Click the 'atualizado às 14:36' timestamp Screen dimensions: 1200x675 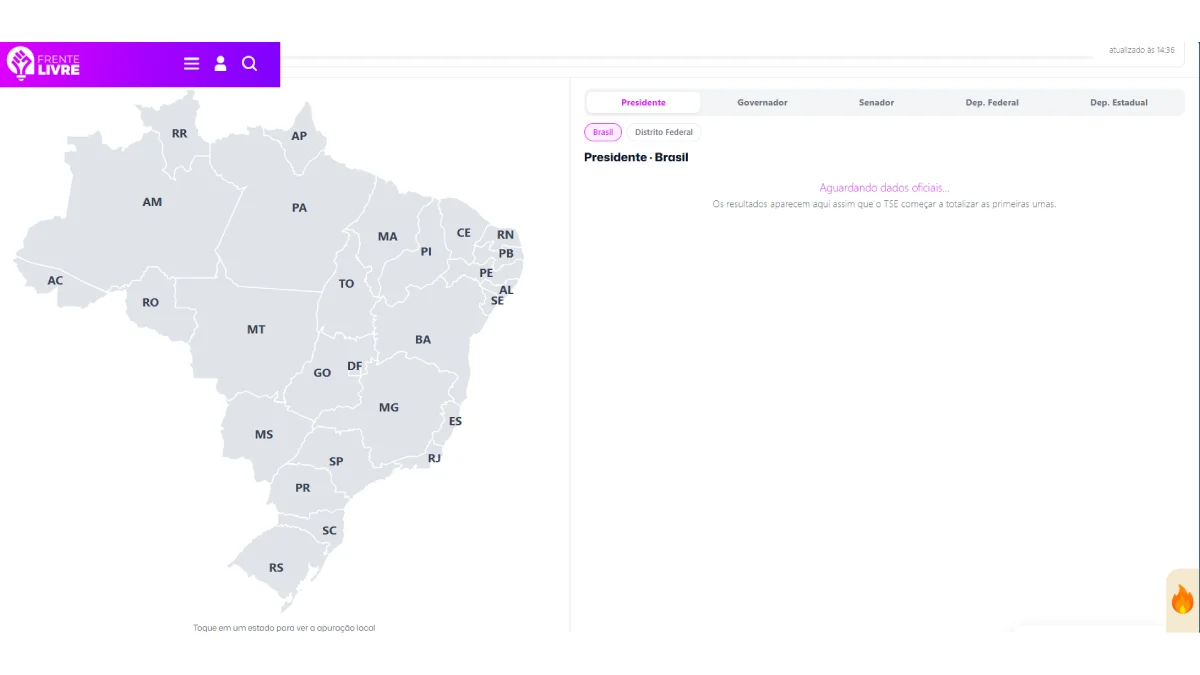(1142, 50)
